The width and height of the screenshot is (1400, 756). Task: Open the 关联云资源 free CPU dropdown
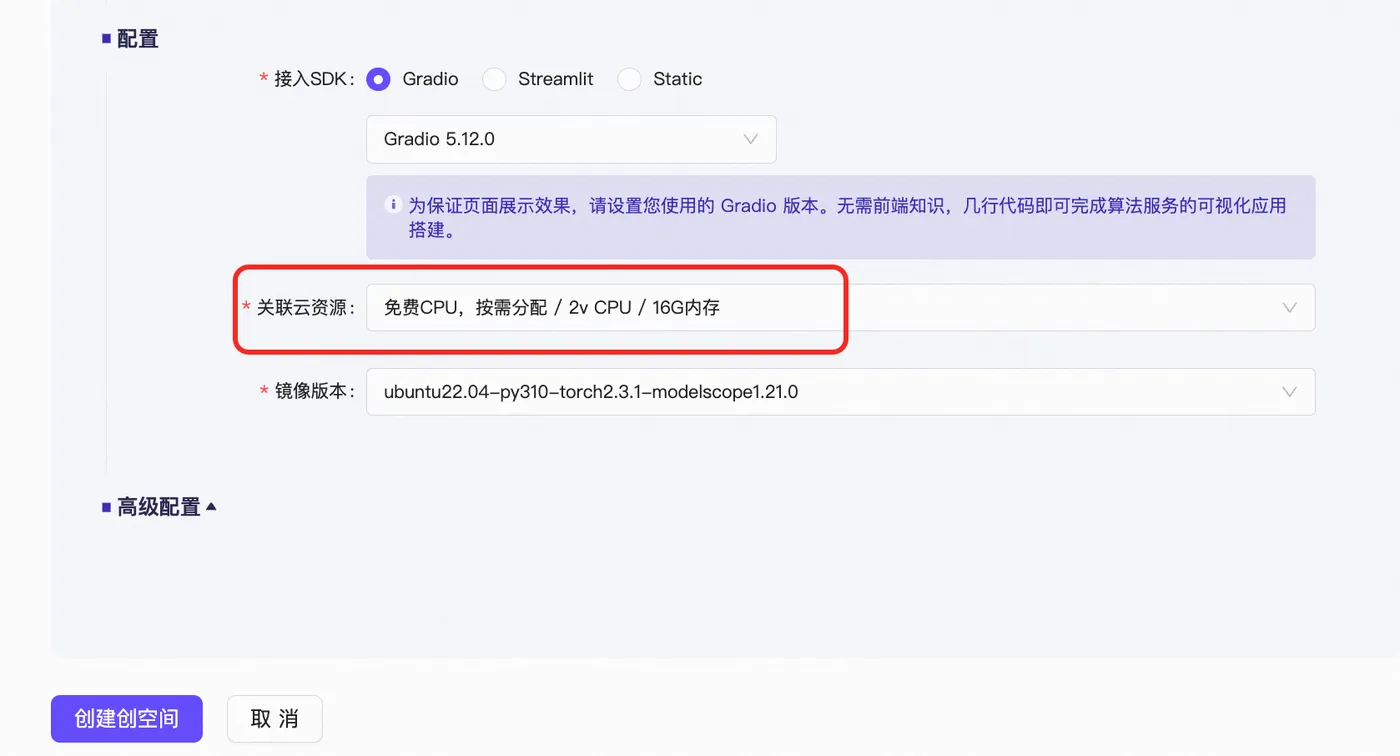tap(840, 308)
